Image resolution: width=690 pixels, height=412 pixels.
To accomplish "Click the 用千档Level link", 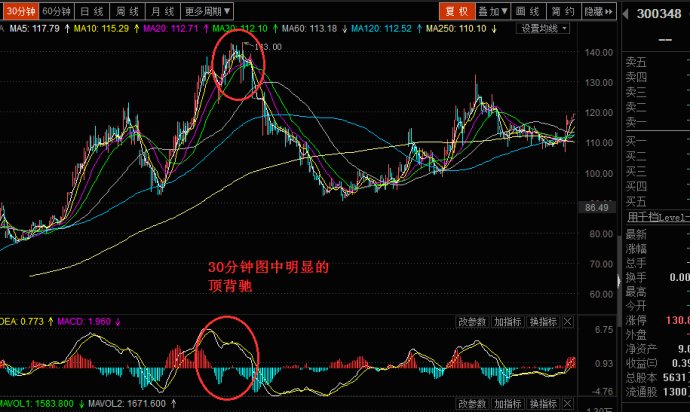I will click(658, 217).
